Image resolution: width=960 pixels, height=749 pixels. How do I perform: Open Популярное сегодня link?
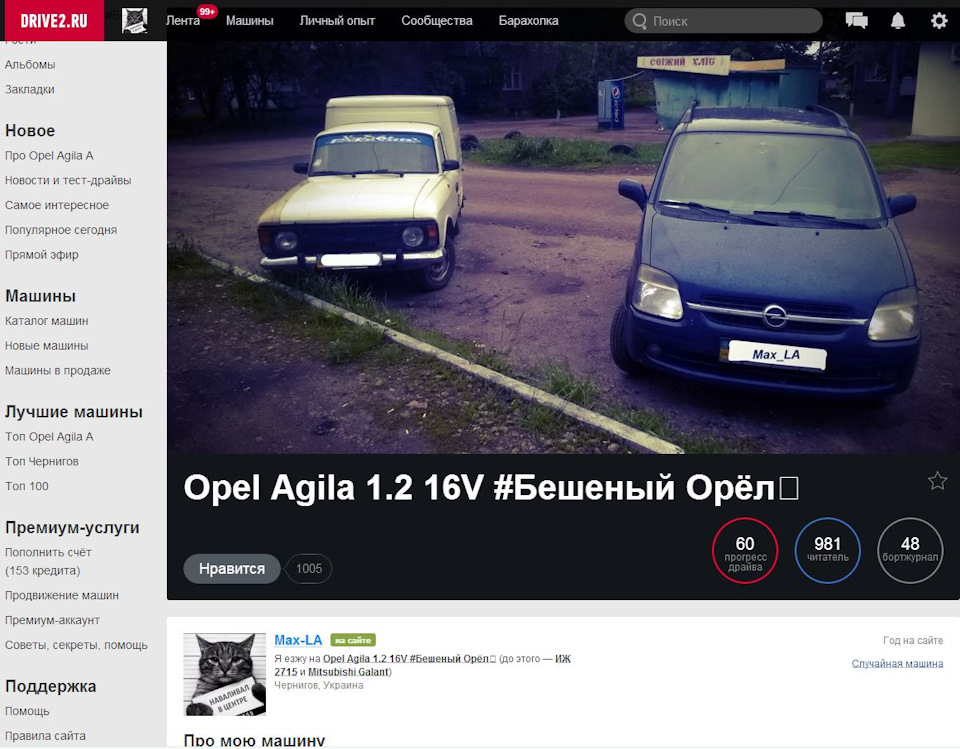(61, 230)
